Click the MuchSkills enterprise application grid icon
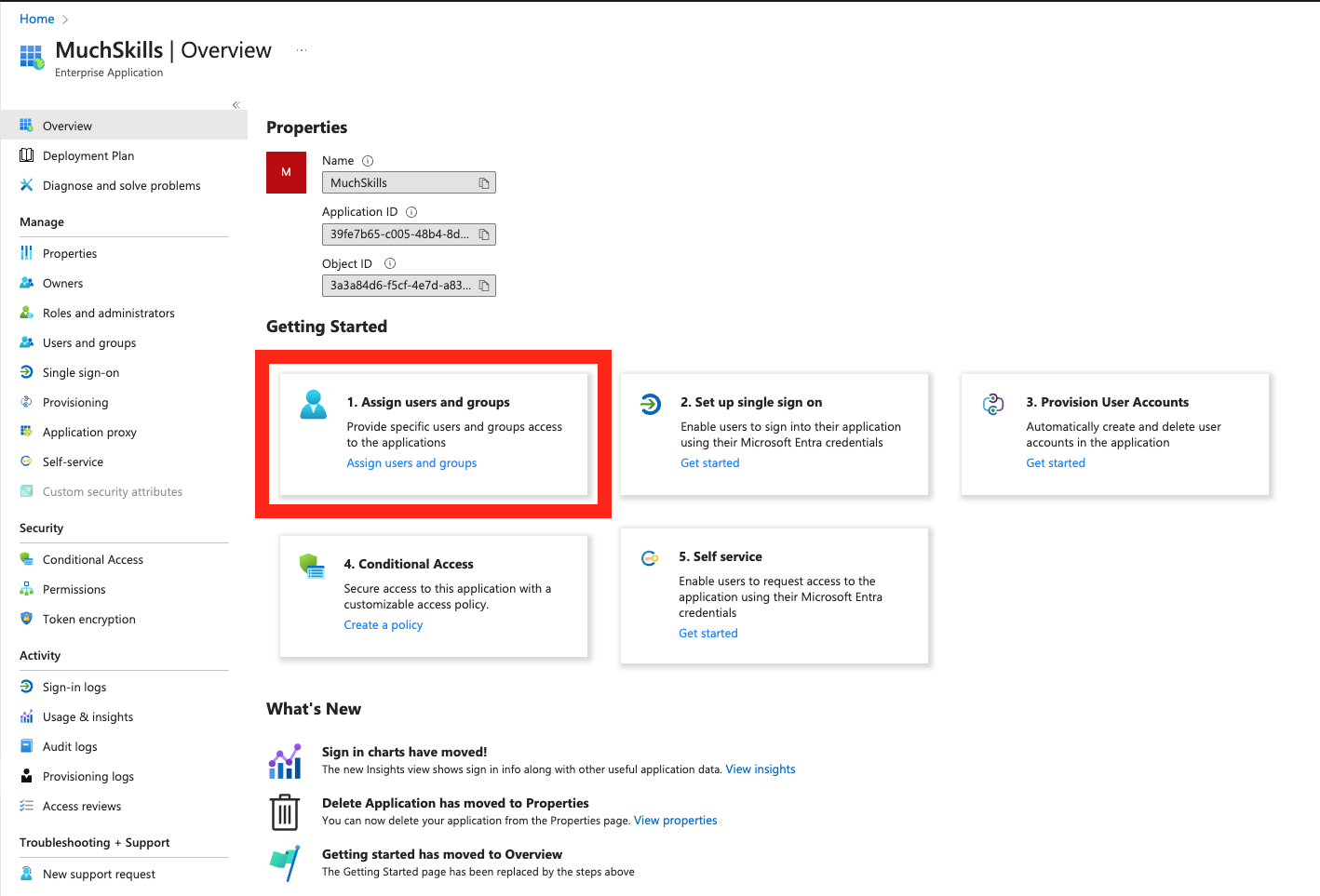Screen dimensions: 1320x896 [32, 58]
